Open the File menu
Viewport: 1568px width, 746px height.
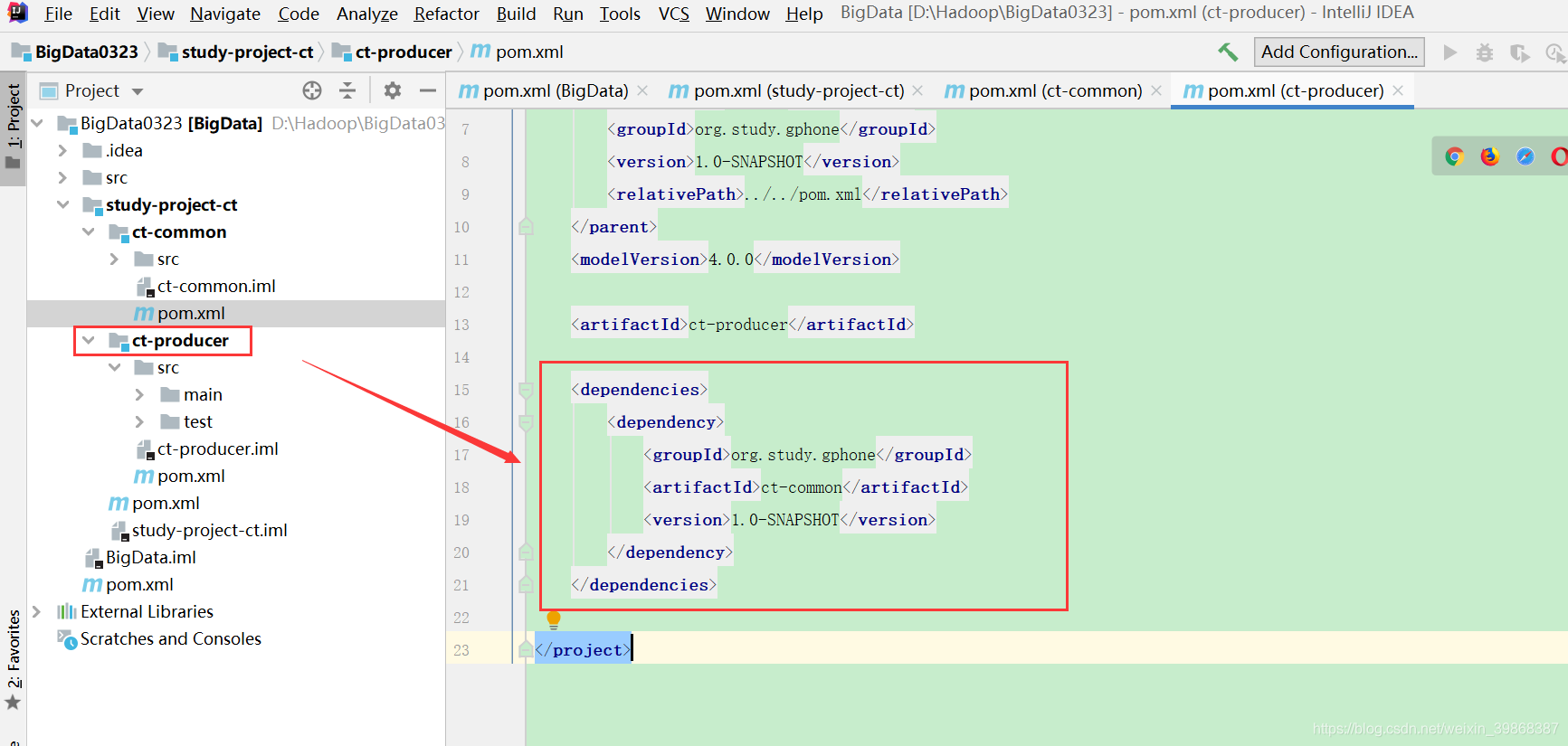(x=58, y=14)
